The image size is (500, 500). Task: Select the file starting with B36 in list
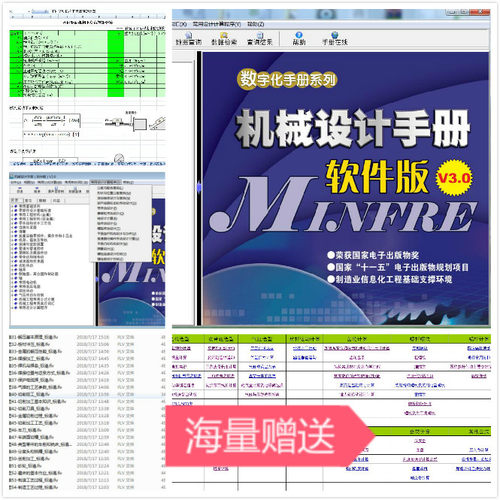[39, 373]
